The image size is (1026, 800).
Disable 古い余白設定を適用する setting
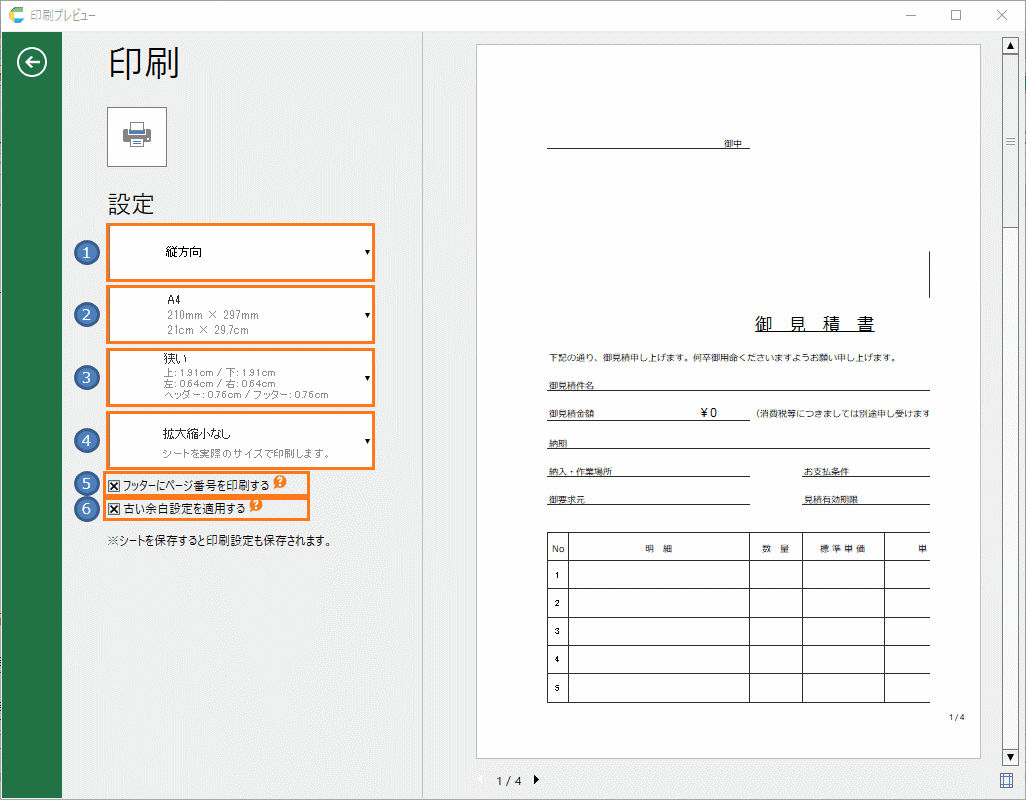[112, 509]
